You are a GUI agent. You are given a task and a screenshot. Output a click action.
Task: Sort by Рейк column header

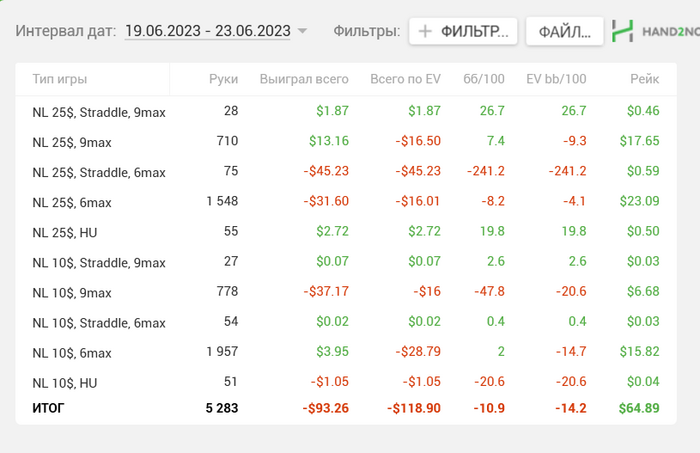pyautogui.click(x=644, y=78)
